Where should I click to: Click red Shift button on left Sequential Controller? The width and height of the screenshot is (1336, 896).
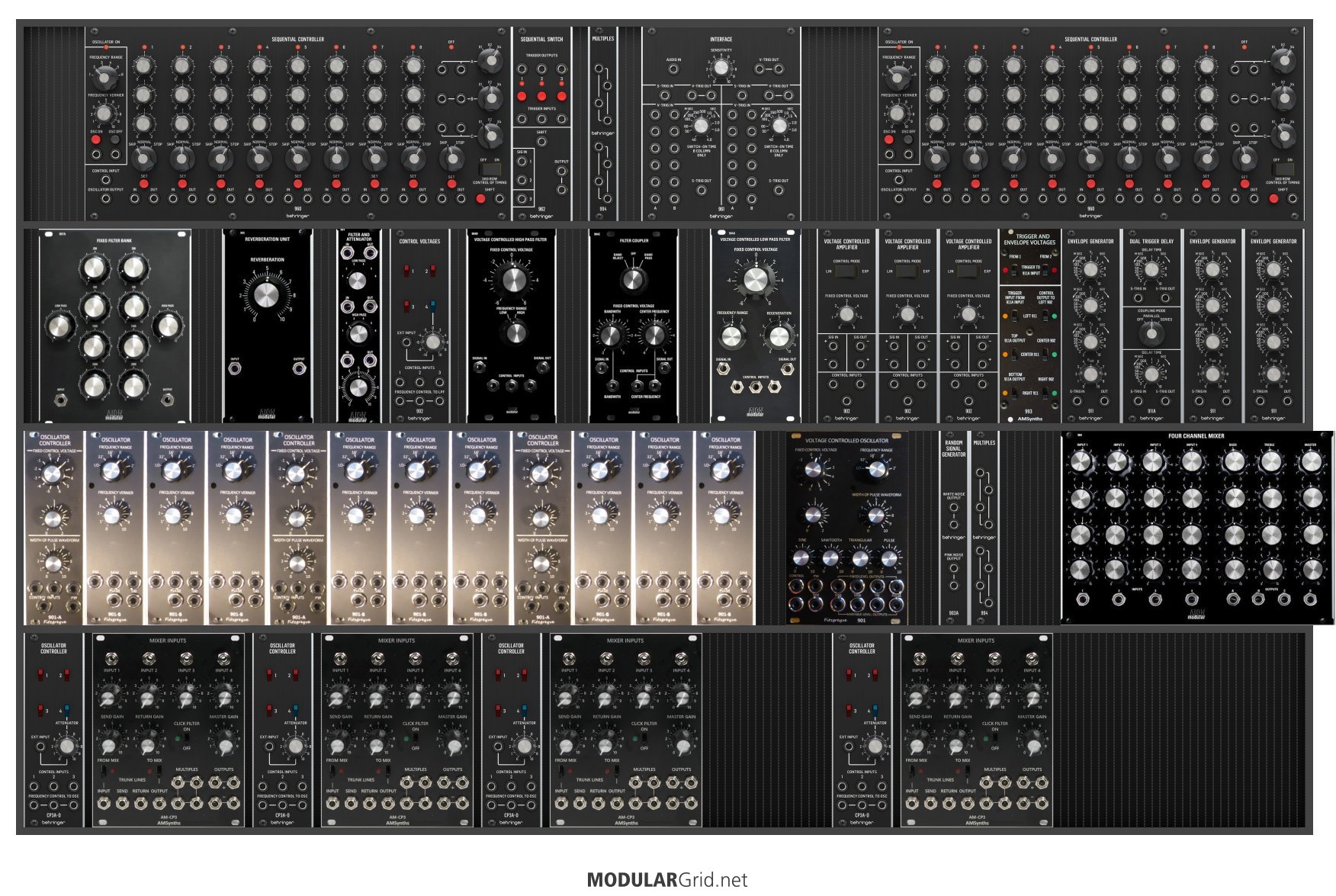480,199
